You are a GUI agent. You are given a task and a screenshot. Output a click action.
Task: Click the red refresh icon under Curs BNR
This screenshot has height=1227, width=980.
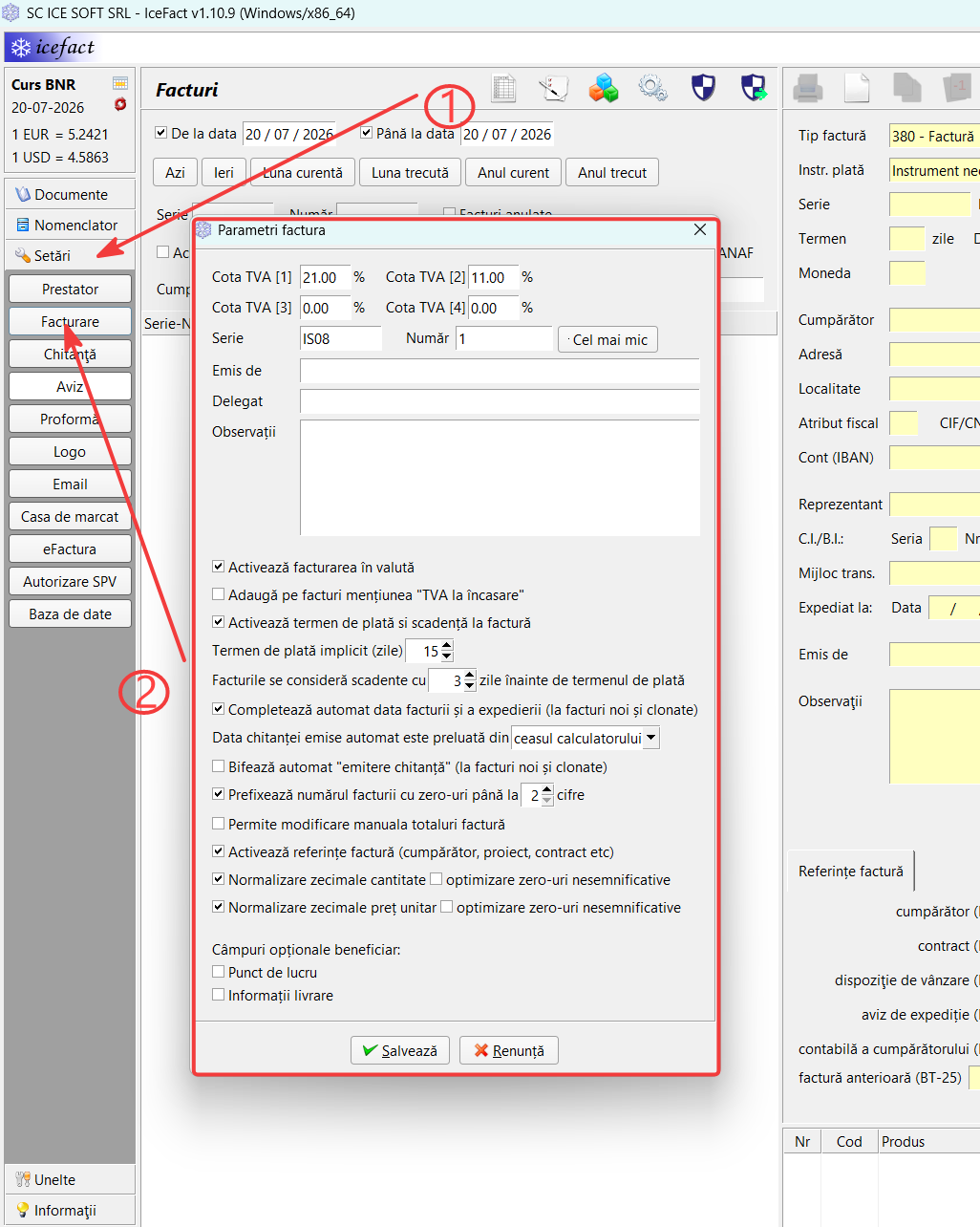[x=120, y=104]
